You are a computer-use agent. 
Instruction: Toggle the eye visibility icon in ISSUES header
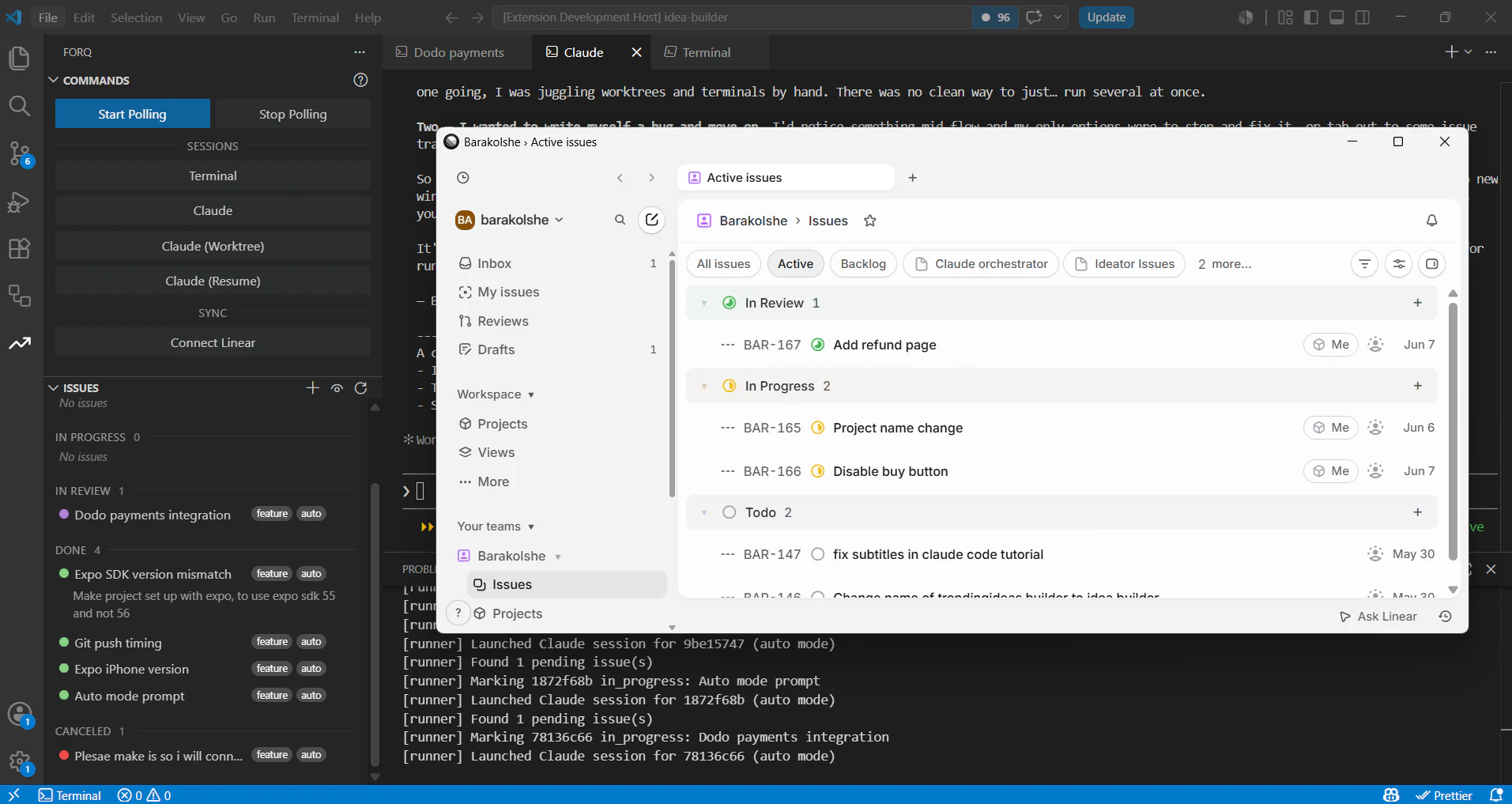tap(337, 388)
